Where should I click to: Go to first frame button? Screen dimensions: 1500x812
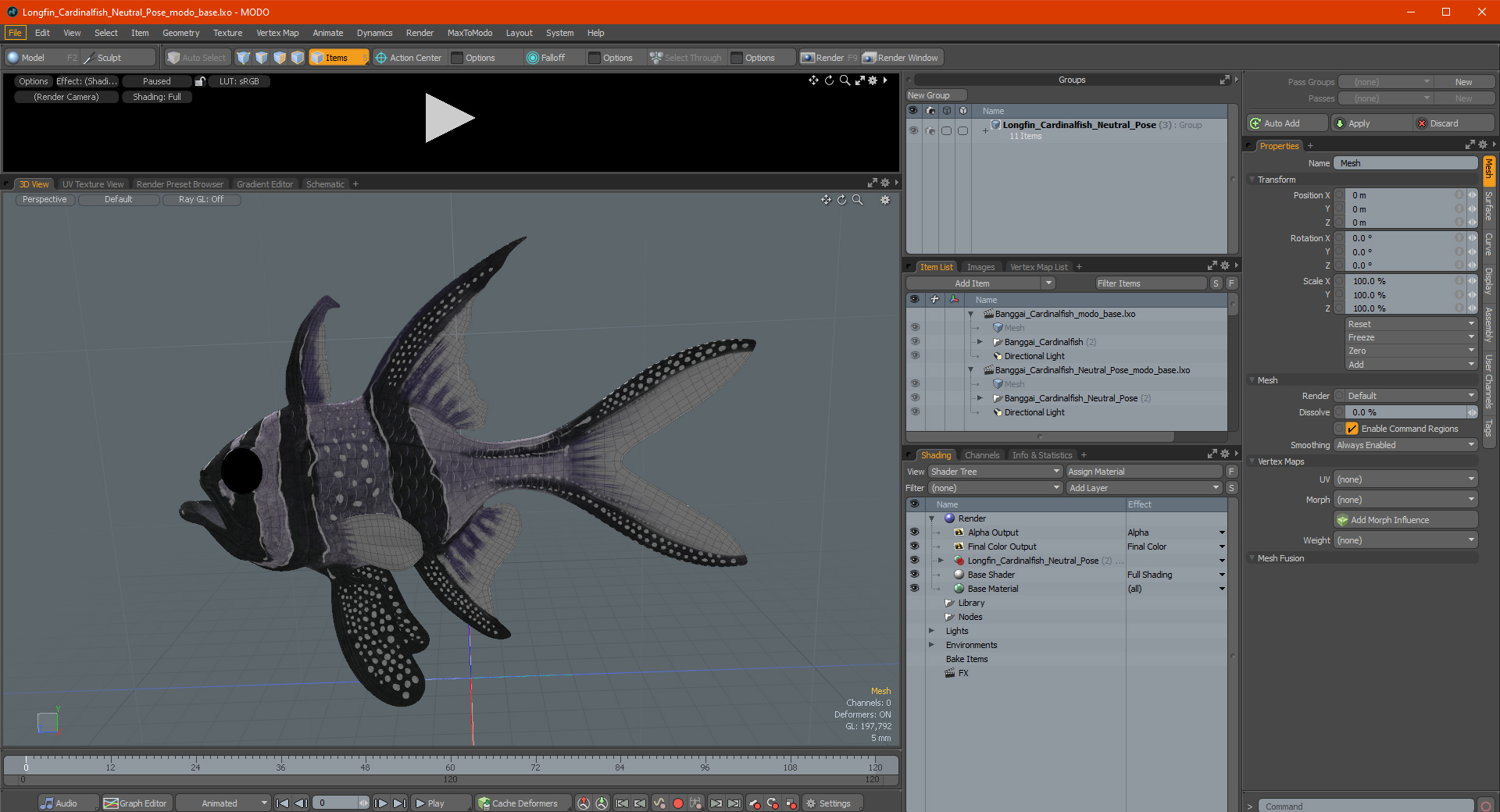pyautogui.click(x=283, y=803)
